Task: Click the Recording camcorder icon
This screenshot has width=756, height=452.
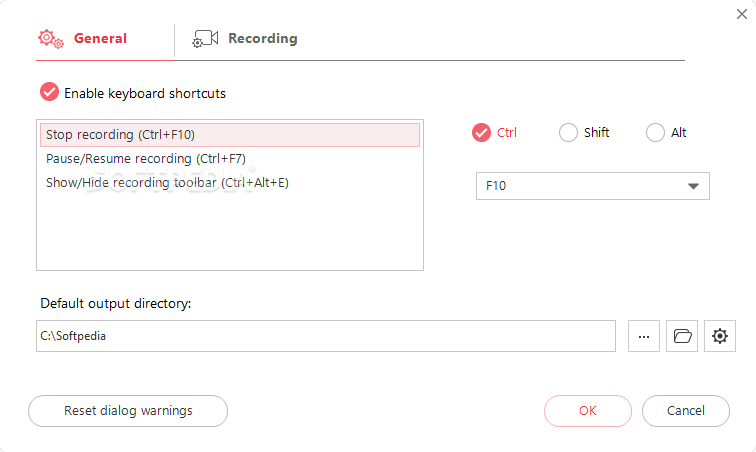Action: [205, 39]
